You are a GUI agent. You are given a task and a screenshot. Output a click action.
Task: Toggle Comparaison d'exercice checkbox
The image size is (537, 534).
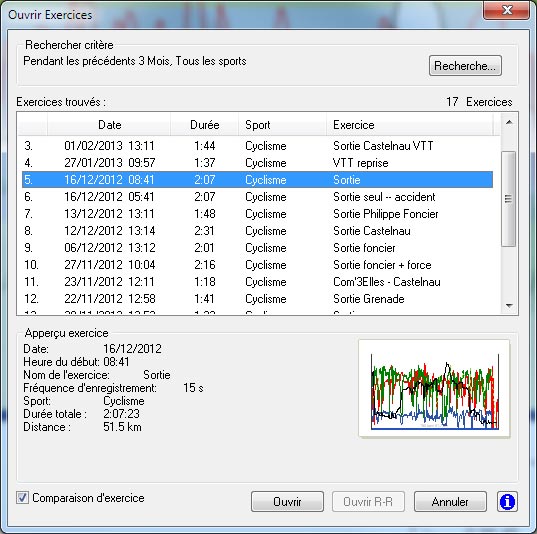pos(23,498)
